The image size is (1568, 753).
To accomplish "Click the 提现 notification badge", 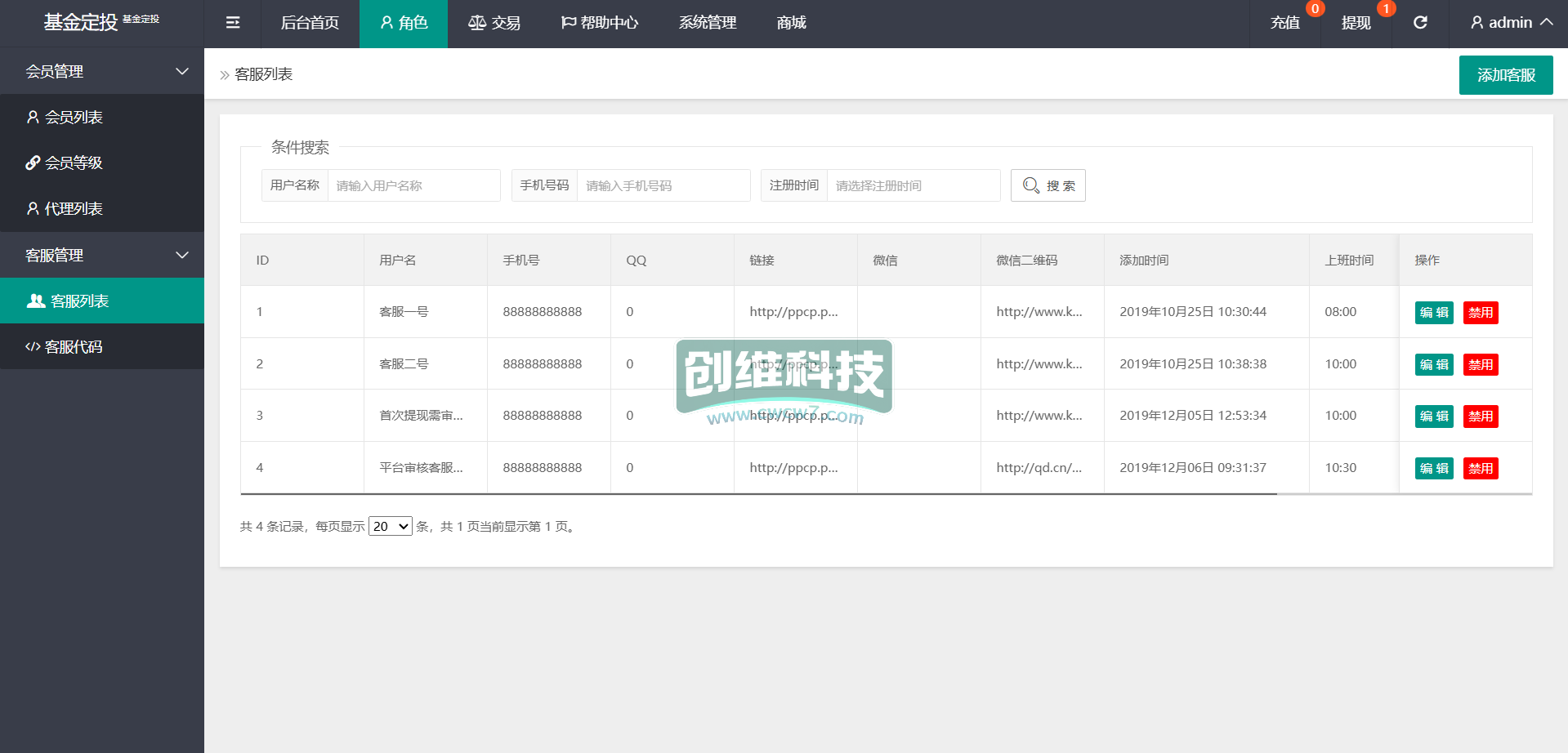I will click(1386, 9).
